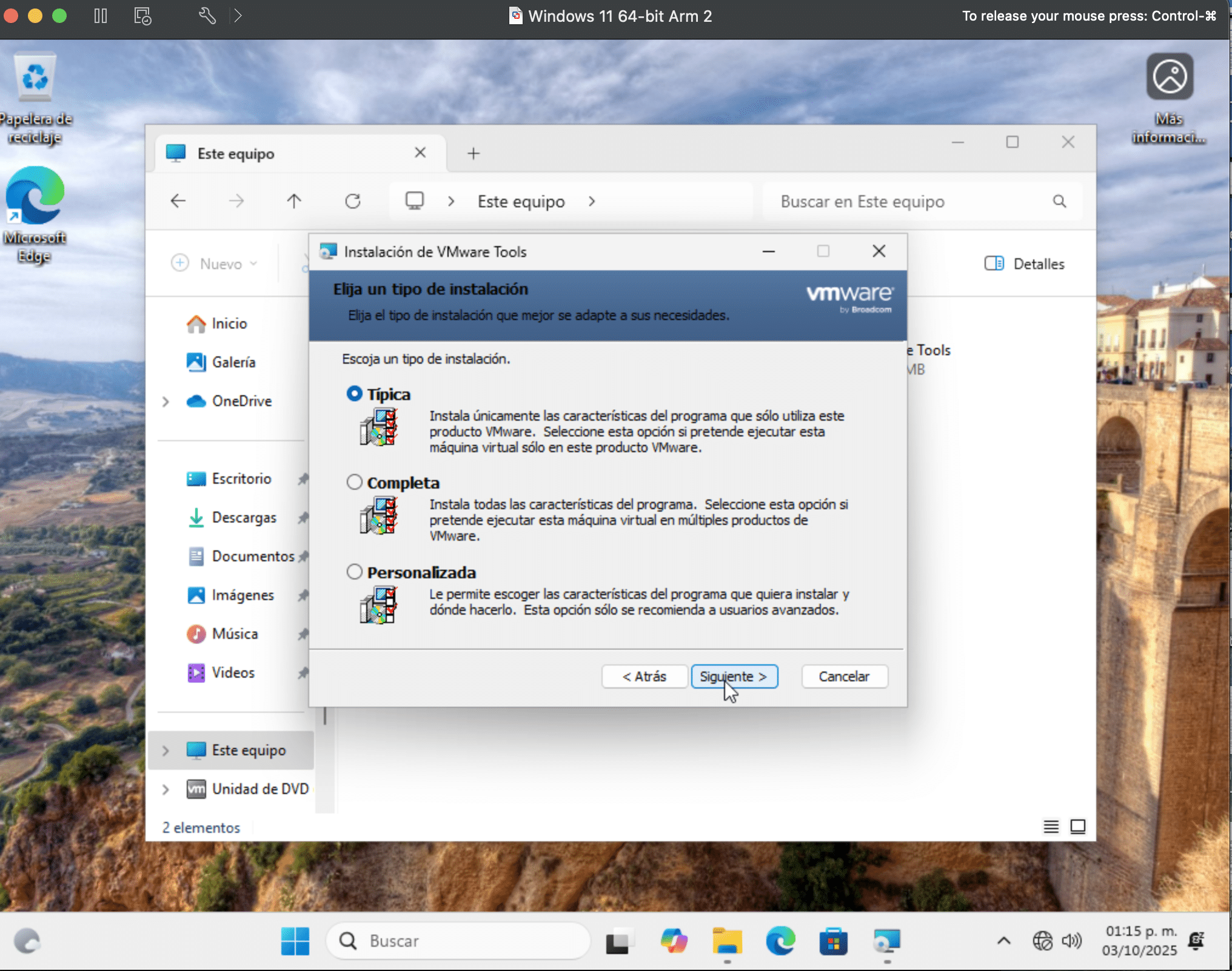Expand OneDrive in the navigation pane
Viewport: 1232px width, 971px height.
pyautogui.click(x=166, y=401)
